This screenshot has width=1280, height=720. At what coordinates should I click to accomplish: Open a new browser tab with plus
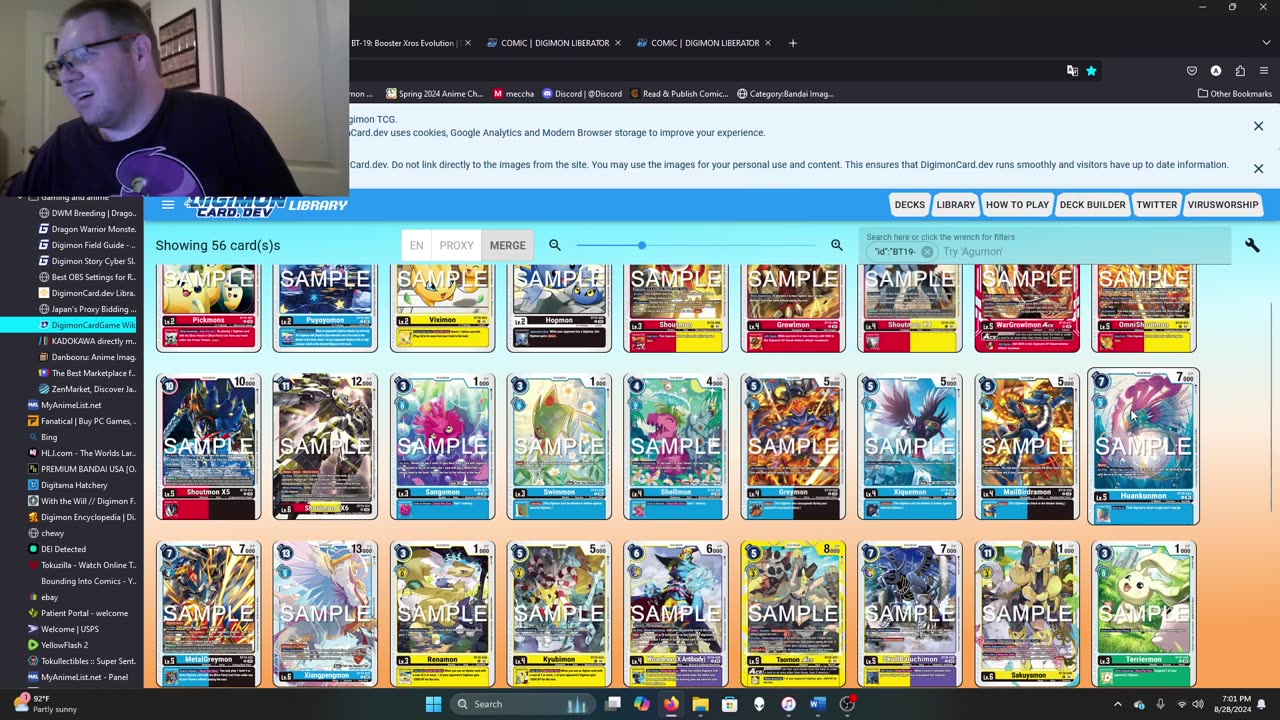click(792, 43)
